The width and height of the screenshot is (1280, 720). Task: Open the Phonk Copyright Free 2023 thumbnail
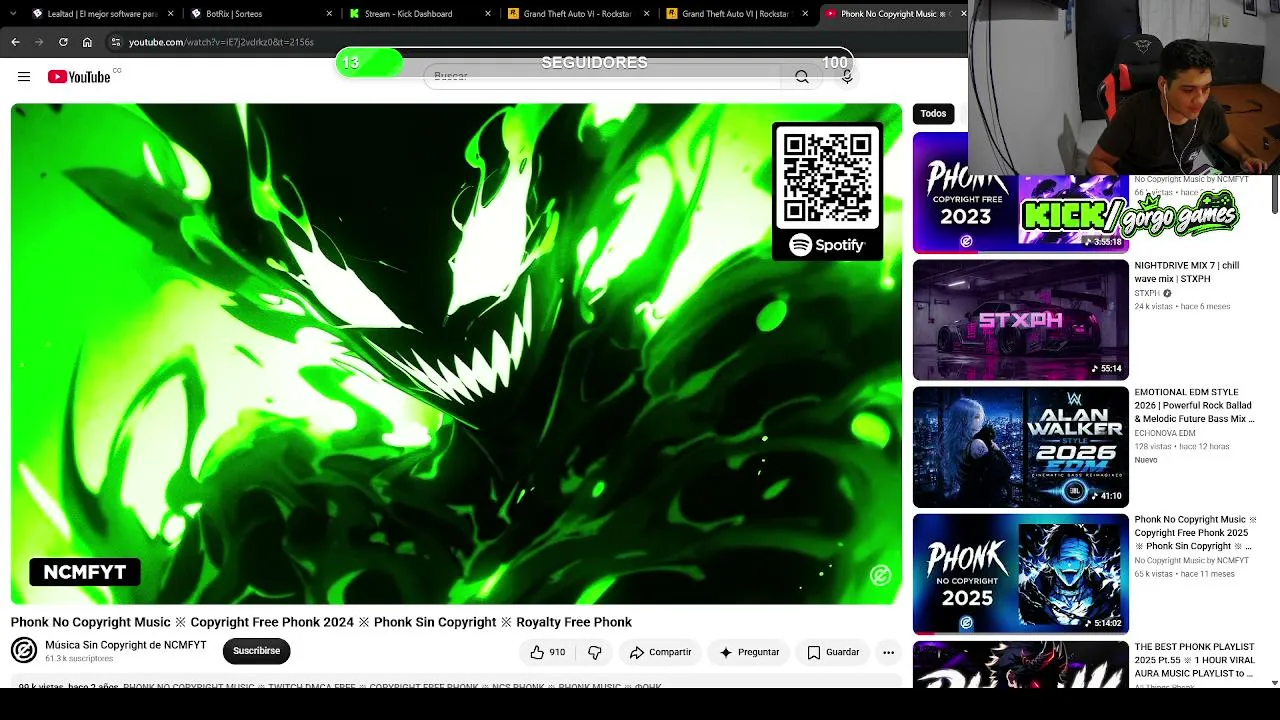pyautogui.click(x=1021, y=192)
